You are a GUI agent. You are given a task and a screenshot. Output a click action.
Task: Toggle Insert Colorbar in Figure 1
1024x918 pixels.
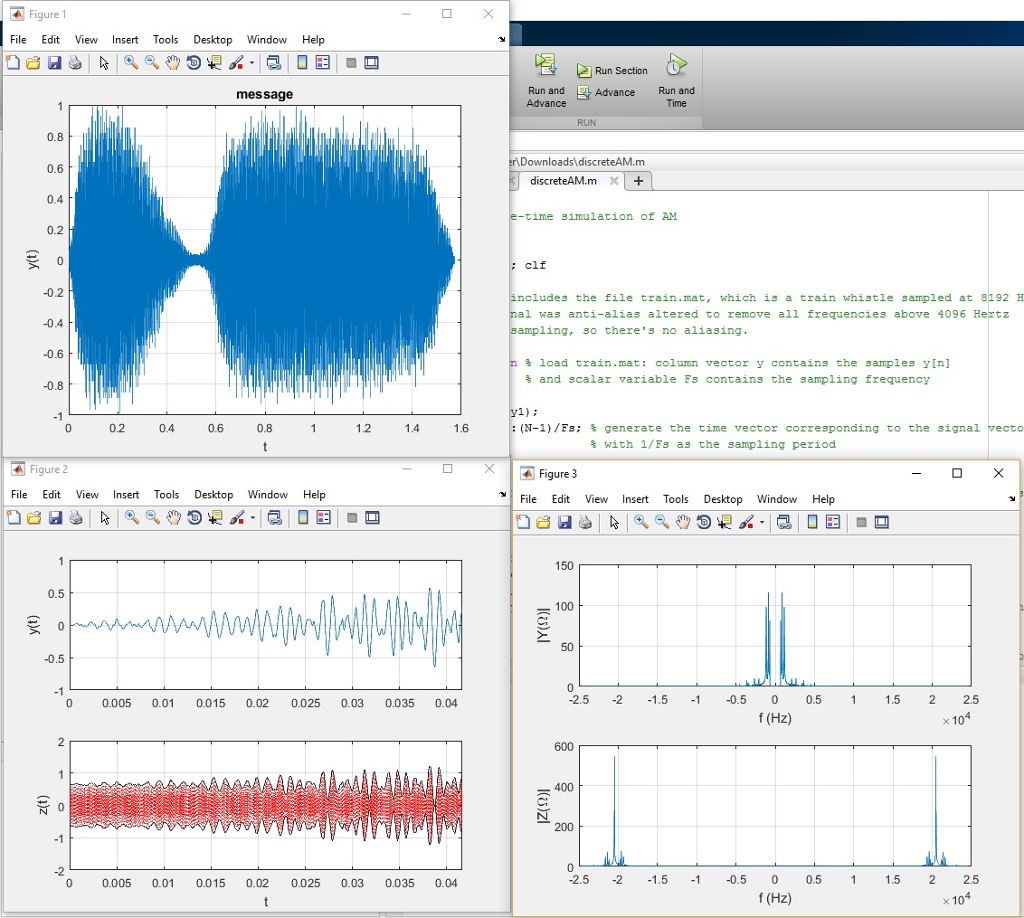pyautogui.click(x=302, y=63)
